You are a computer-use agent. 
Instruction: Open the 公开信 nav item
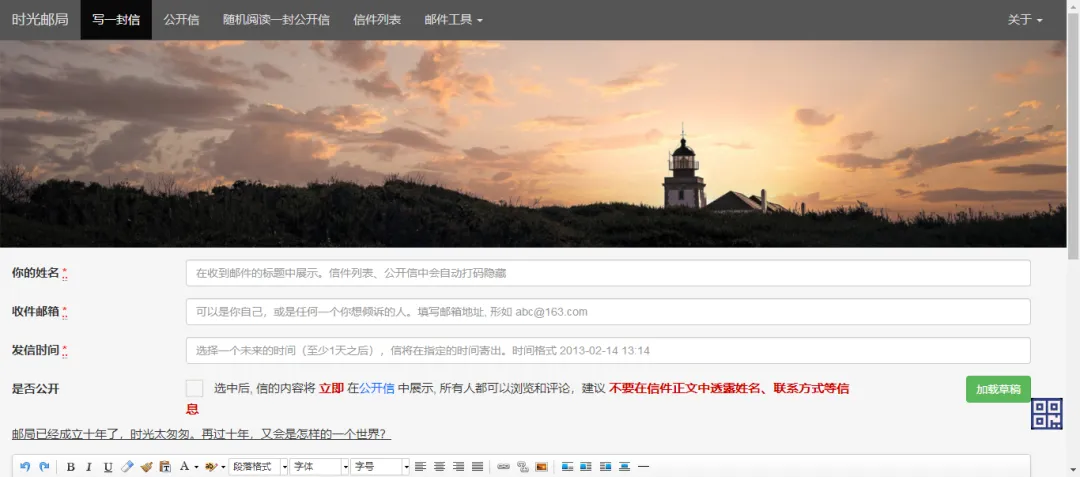[x=181, y=20]
